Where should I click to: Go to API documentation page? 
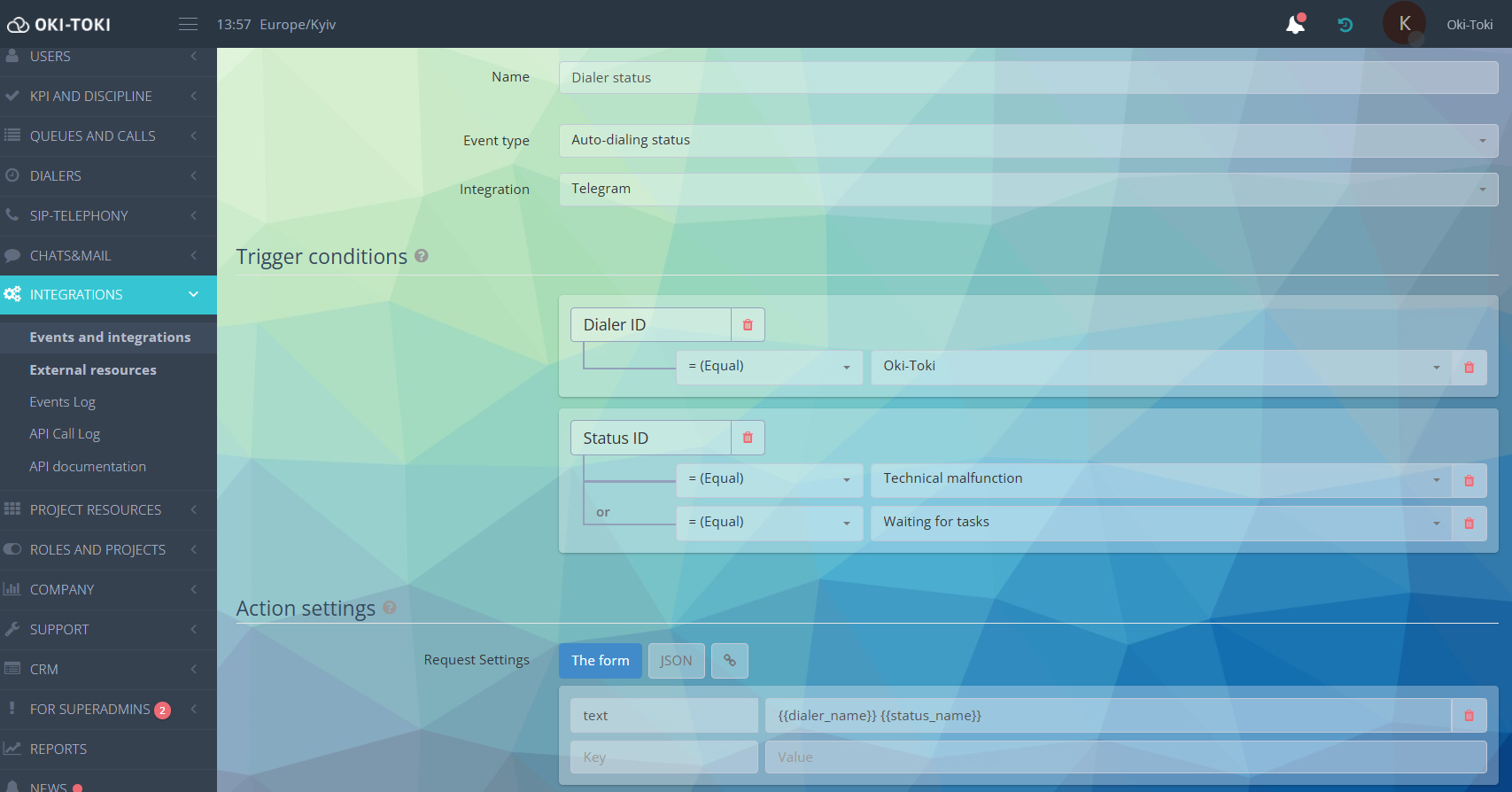tap(88, 467)
